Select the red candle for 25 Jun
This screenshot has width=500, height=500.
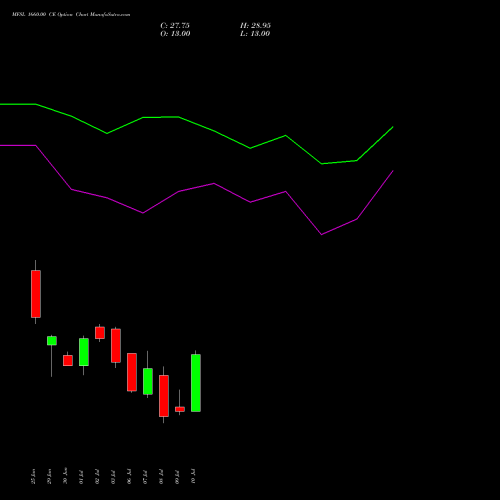[36, 294]
